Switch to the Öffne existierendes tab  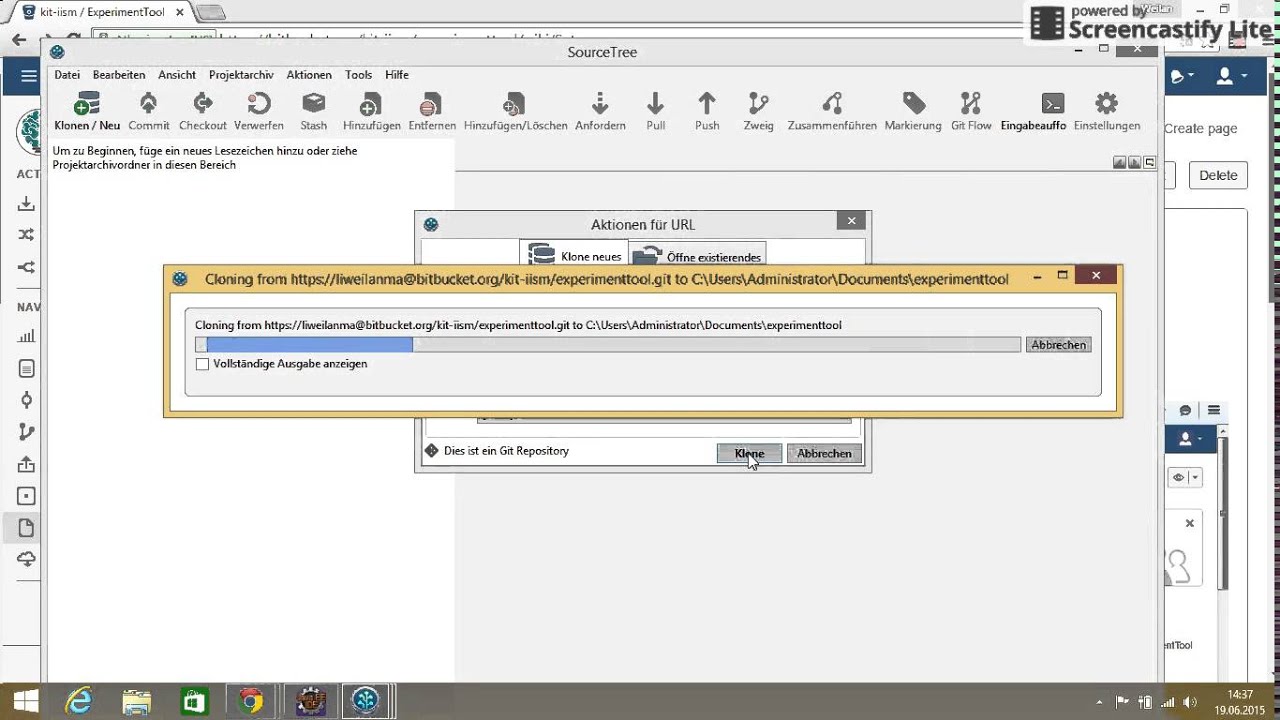tap(697, 255)
